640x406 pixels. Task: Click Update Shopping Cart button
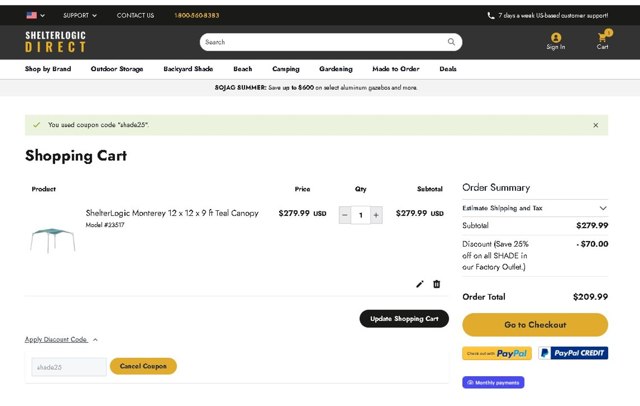click(404, 319)
